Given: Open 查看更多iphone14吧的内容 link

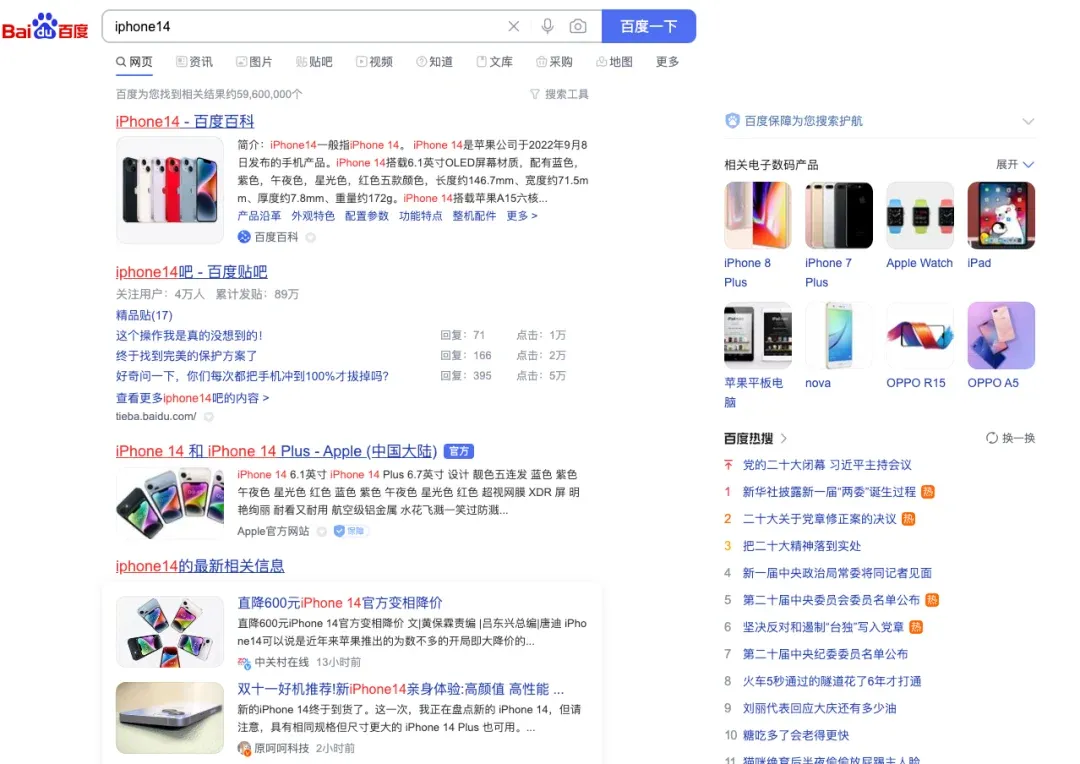Looking at the screenshot, I should (192, 398).
